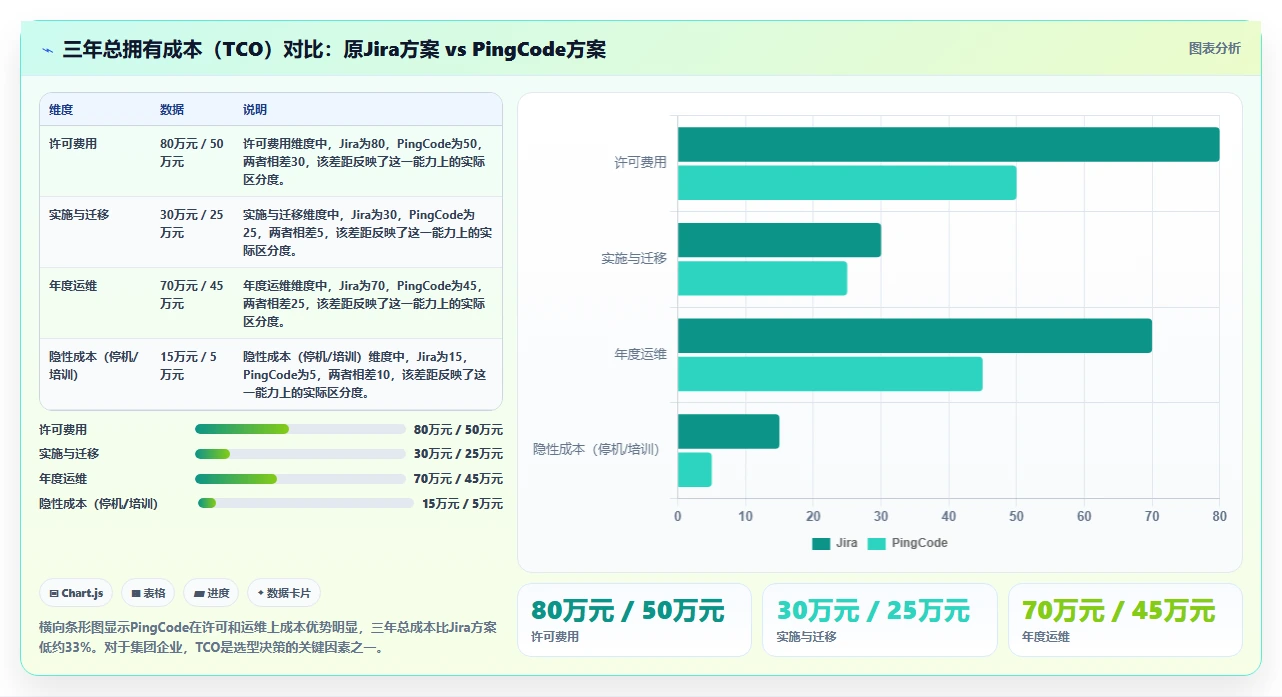Screen dimensions: 1282x697
Task: Click the 维度 column header
Action: pos(61,110)
